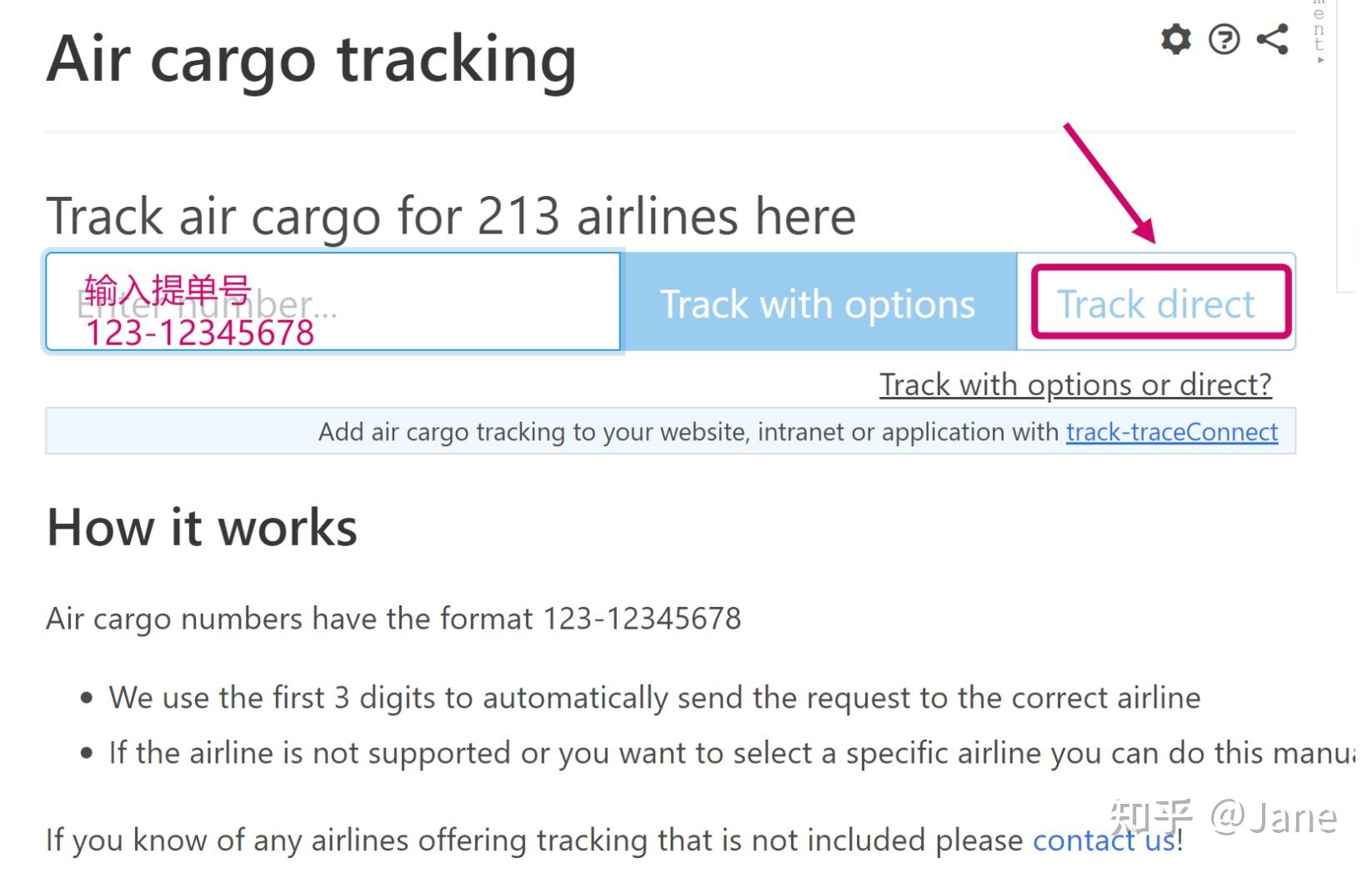
Task: Click the pink arrow annotation
Action: [1109, 183]
